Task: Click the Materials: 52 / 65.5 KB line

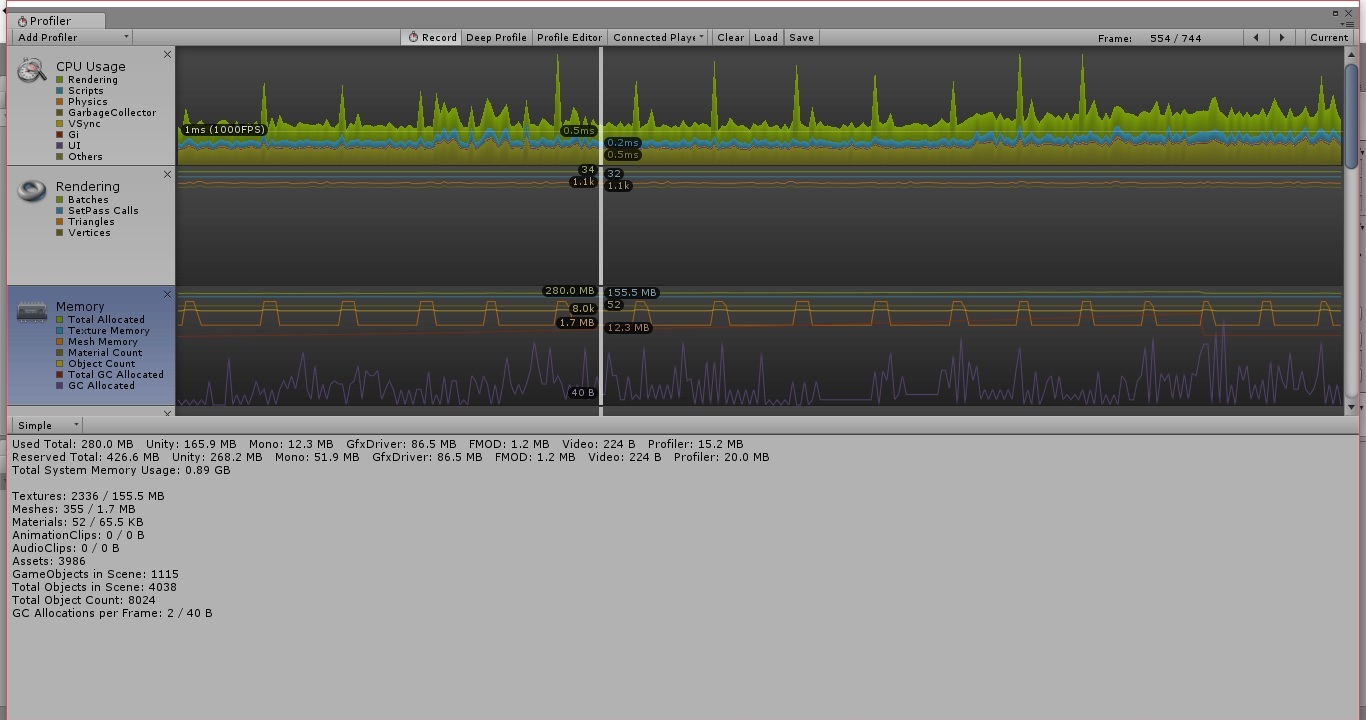Action: tap(77, 522)
